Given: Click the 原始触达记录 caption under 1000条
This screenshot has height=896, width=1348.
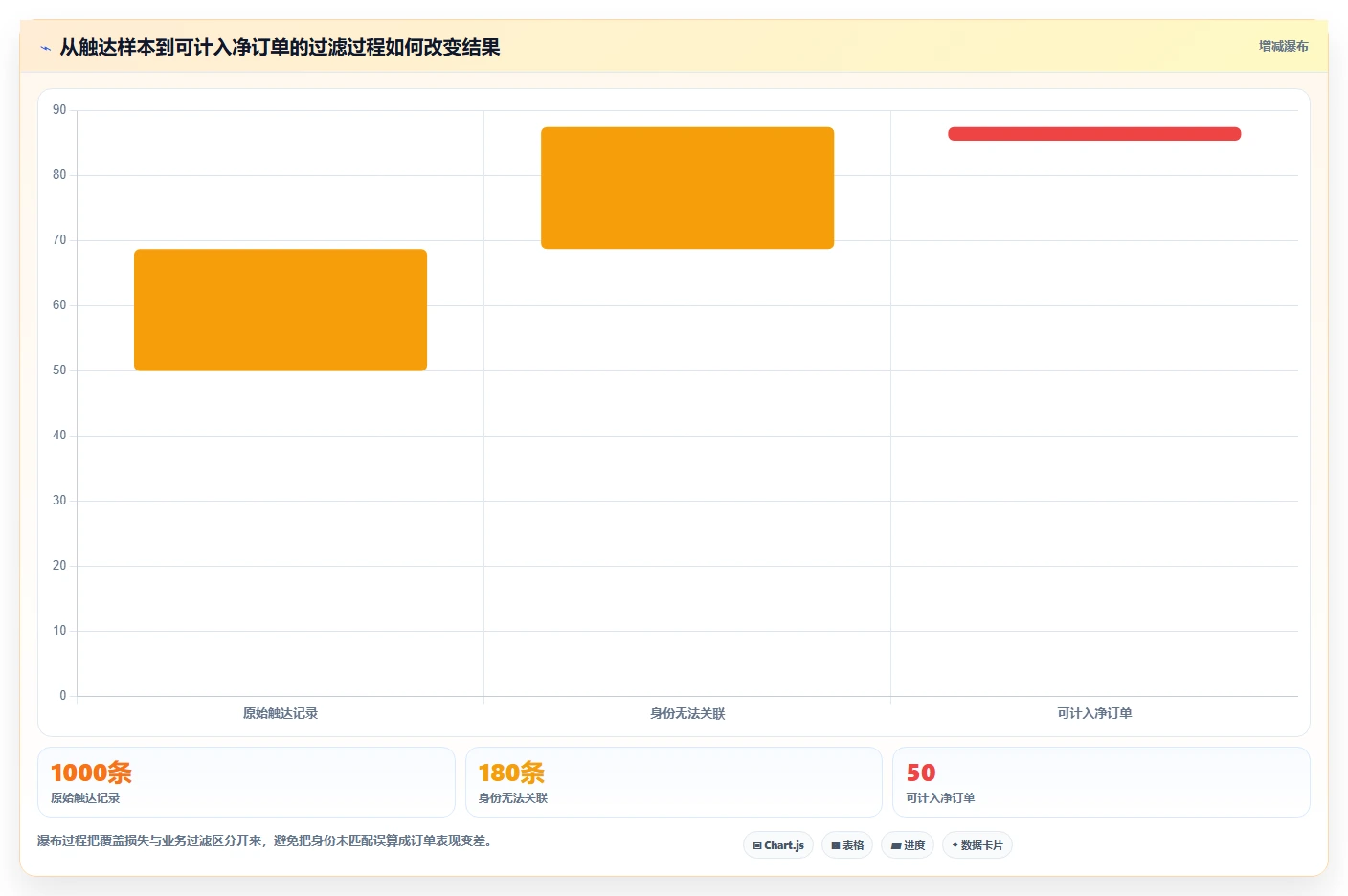Looking at the screenshot, I should [85, 797].
